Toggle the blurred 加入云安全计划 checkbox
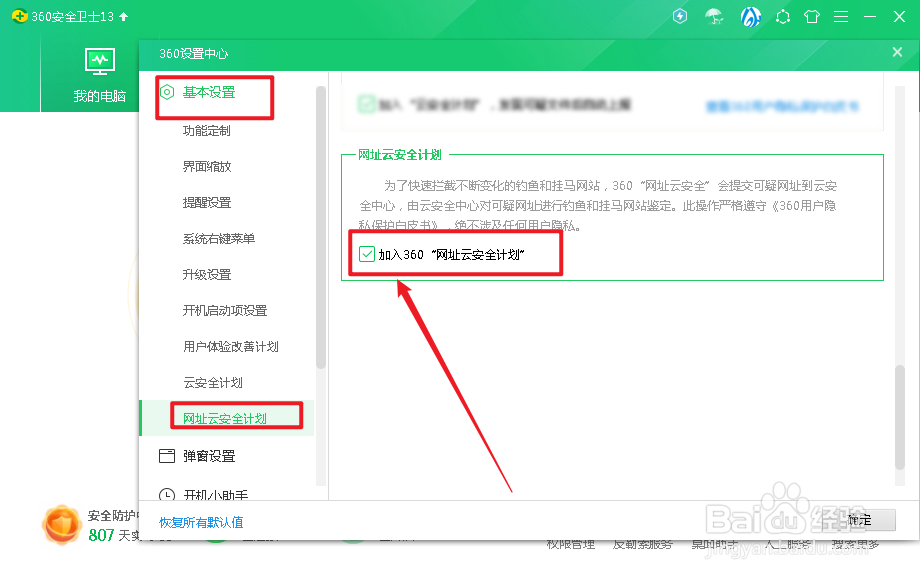Viewport: 920px width, 580px height. (x=367, y=104)
